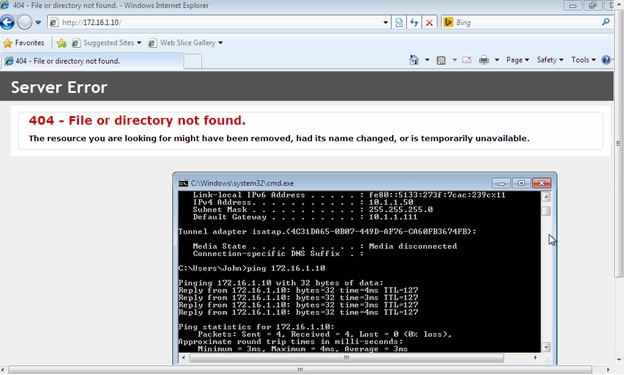
Task: Click the browser page horizontal scrollbar
Action: (x=300, y=370)
